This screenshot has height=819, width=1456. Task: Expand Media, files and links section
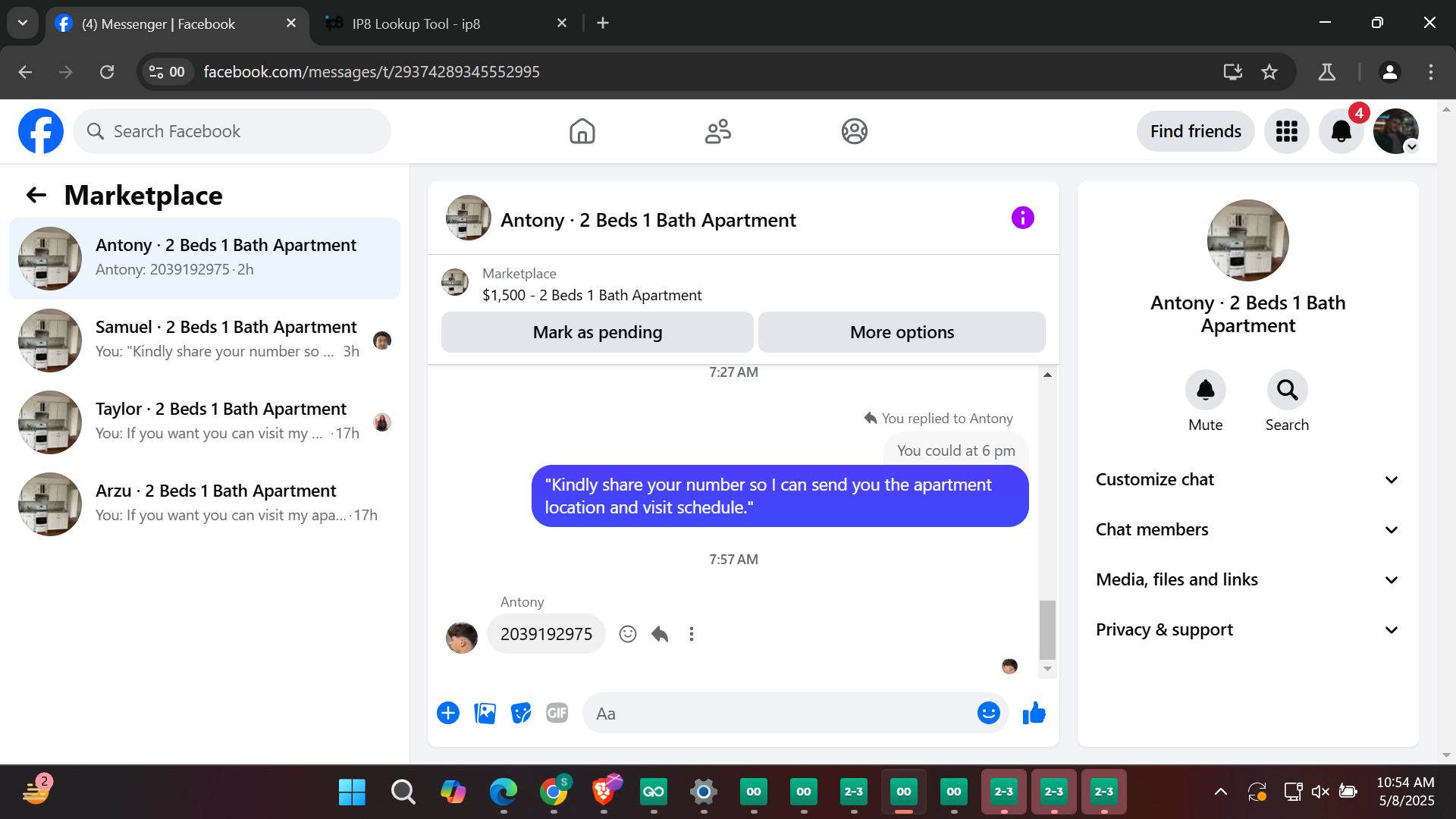coord(1247,579)
